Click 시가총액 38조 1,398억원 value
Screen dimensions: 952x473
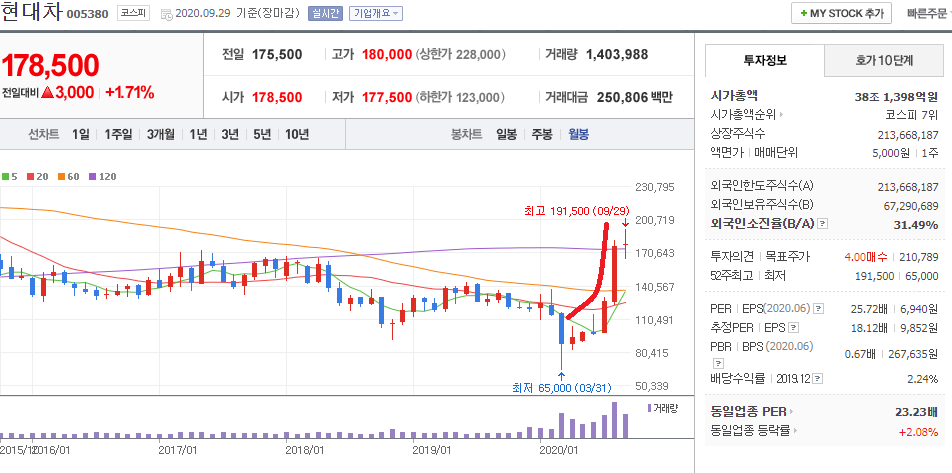(x=896, y=96)
